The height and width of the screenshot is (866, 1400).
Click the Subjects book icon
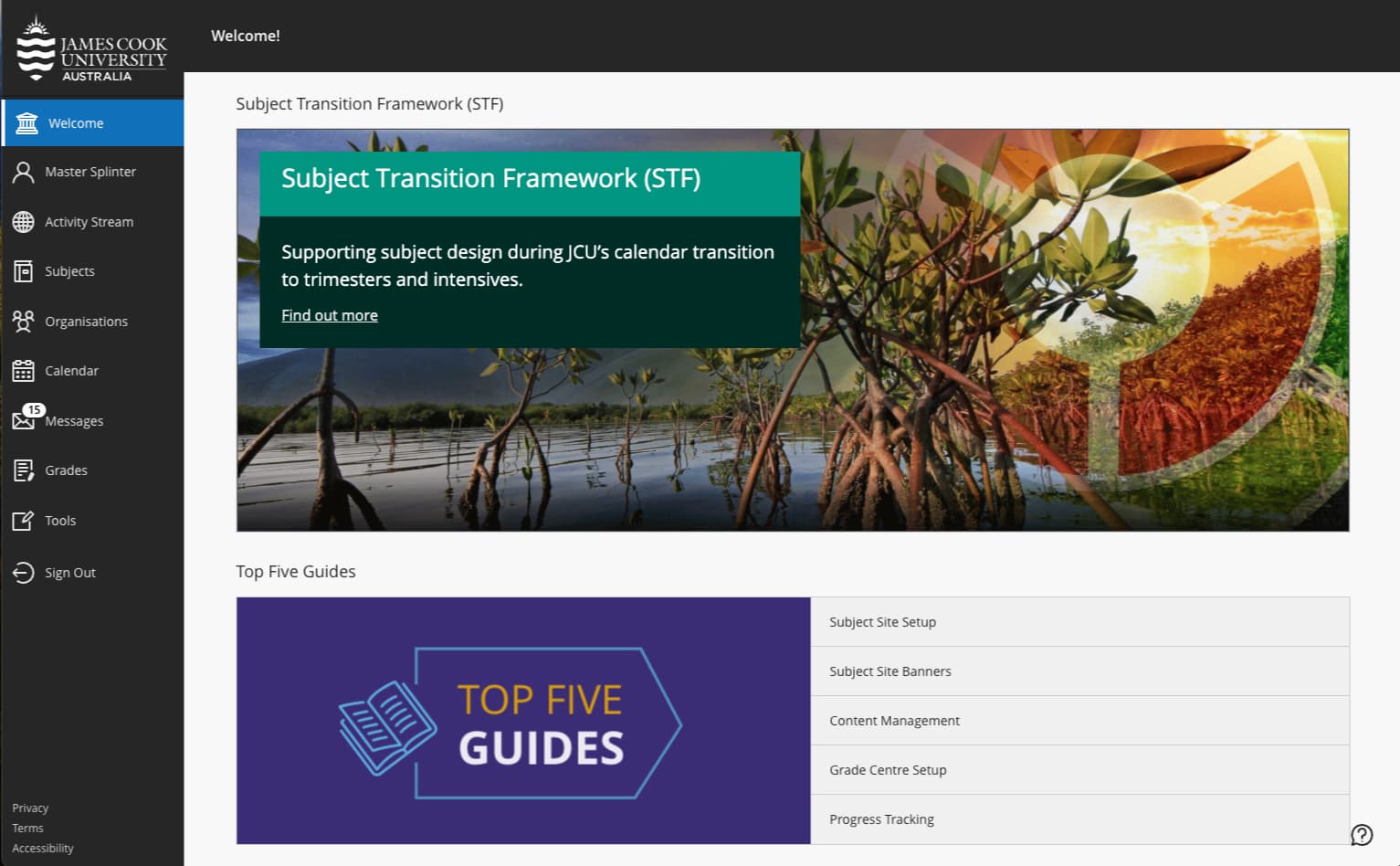coord(23,271)
